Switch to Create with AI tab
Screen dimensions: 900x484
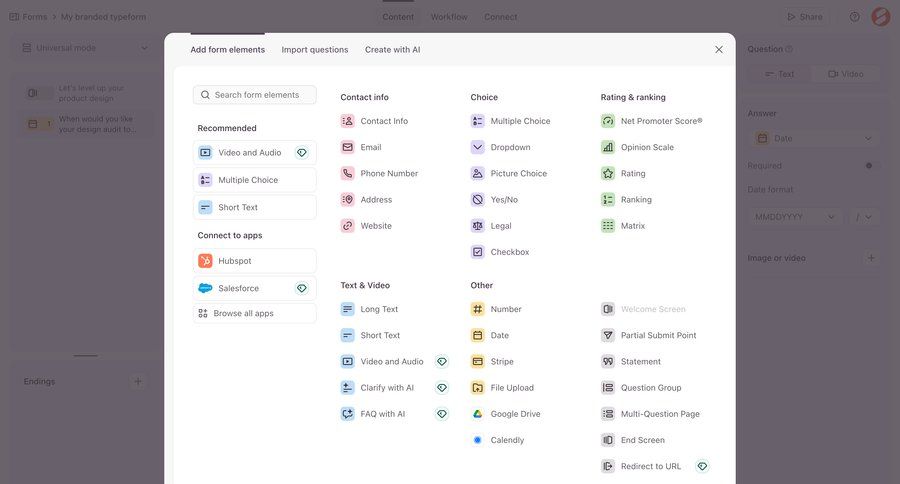393,50
